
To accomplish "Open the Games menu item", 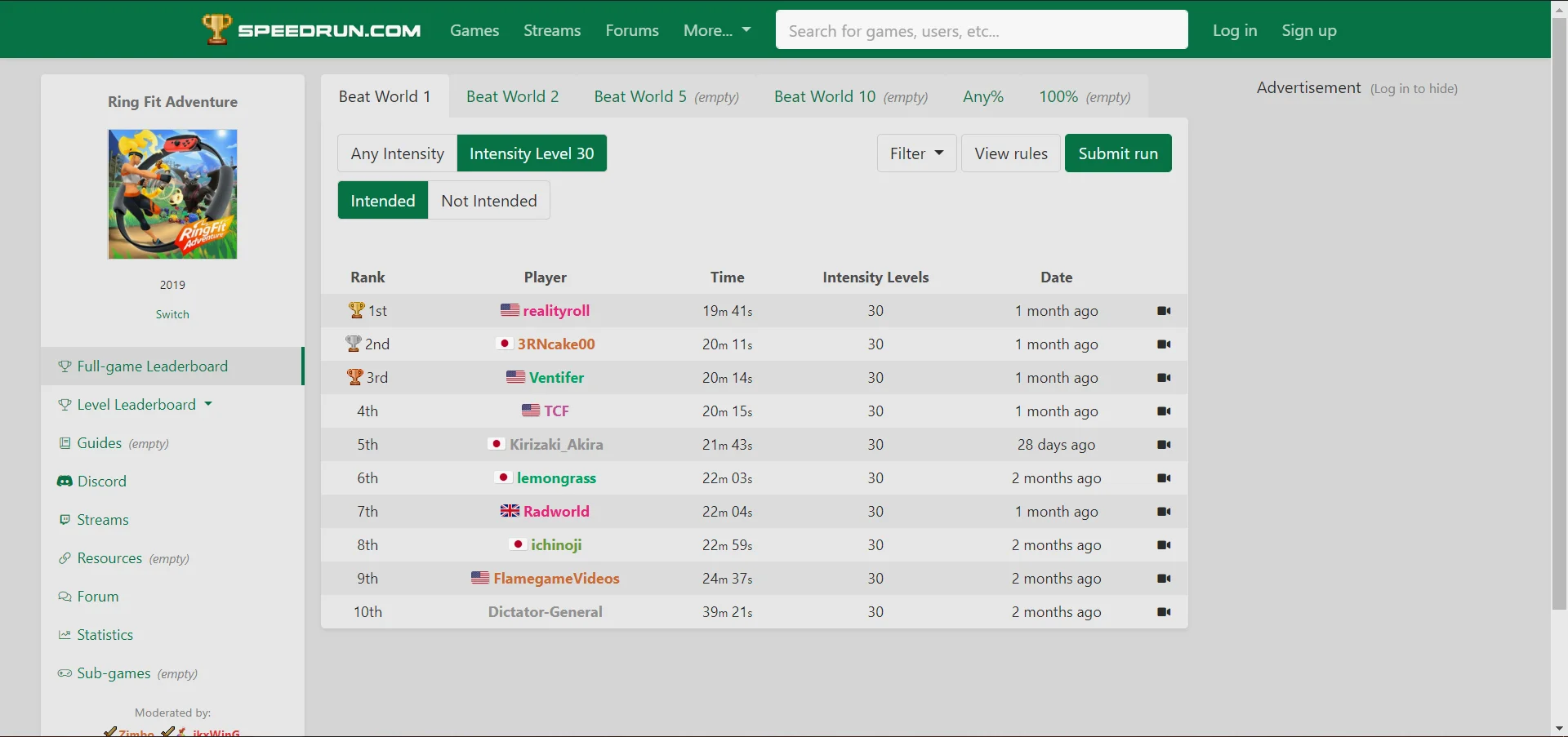I will tap(474, 30).
